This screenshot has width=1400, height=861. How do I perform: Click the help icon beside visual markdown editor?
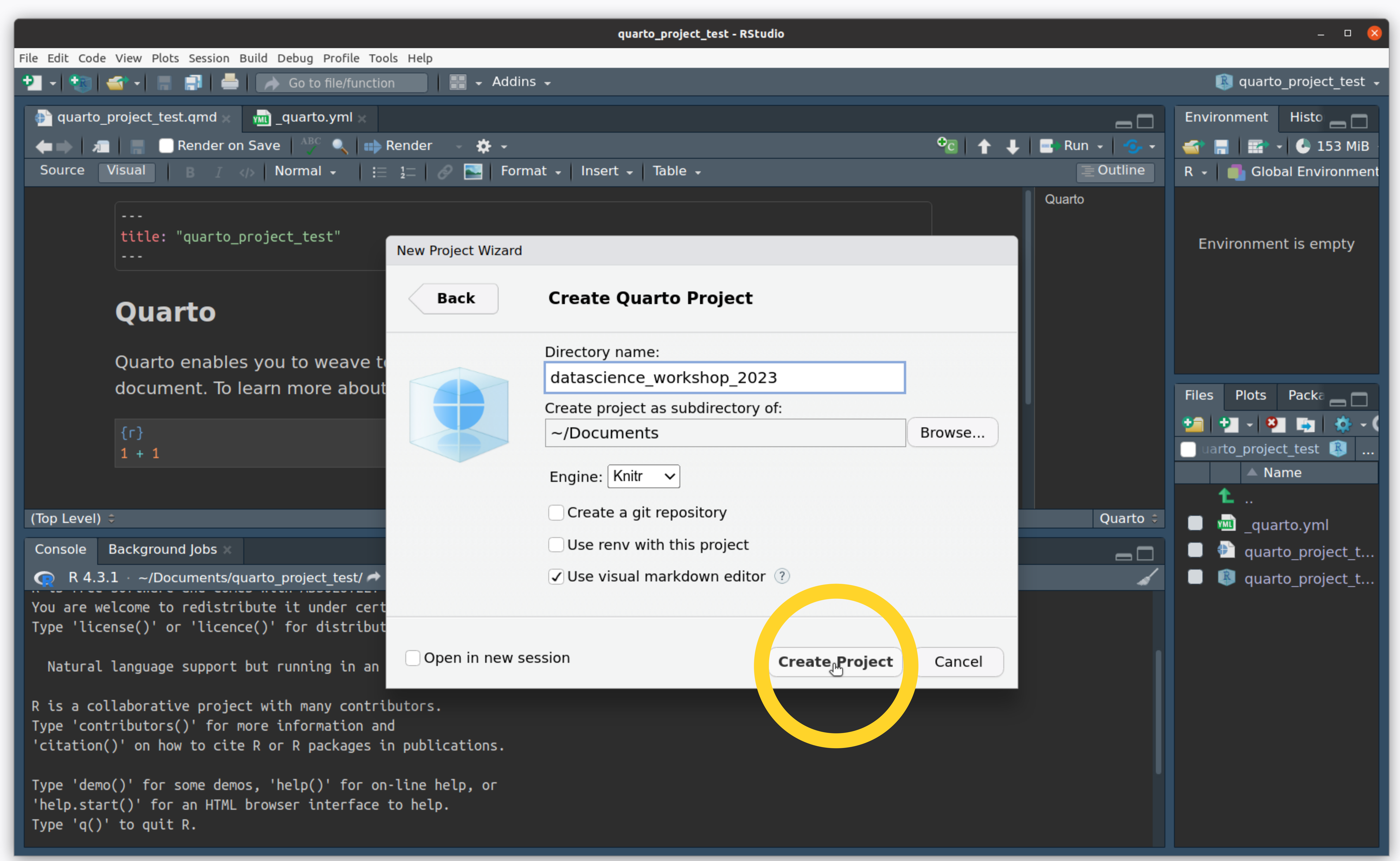click(782, 576)
